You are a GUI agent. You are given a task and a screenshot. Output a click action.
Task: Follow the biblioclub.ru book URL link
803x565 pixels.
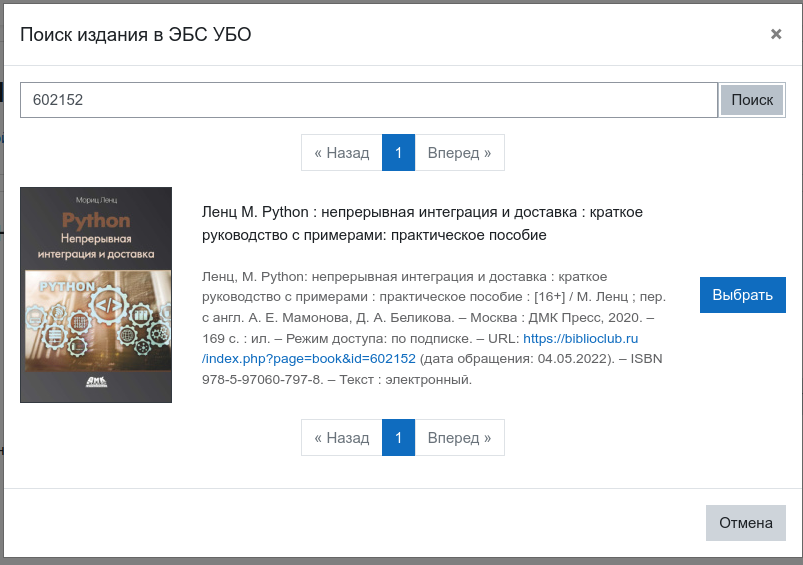pos(420,348)
